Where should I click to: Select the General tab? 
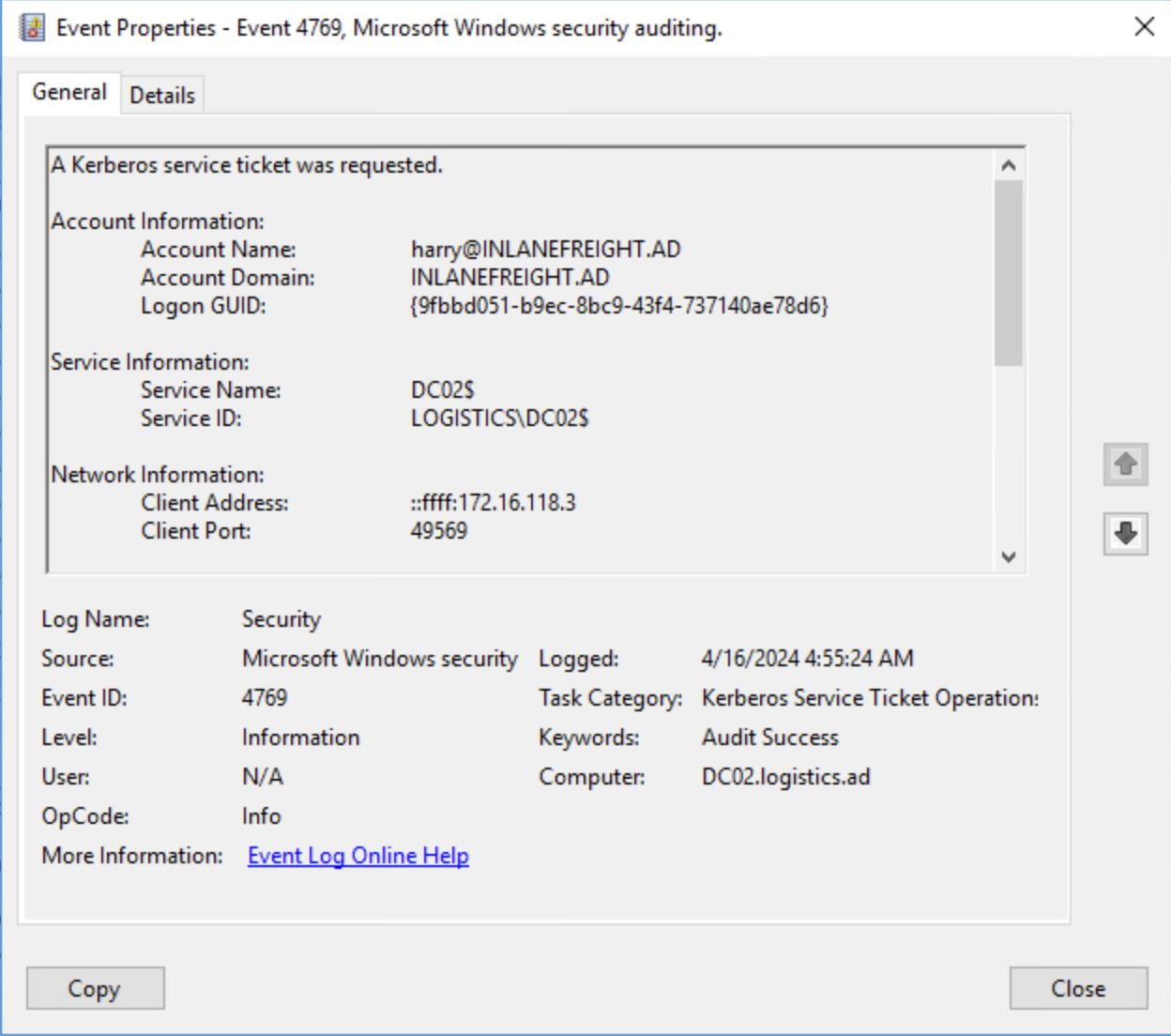69,92
